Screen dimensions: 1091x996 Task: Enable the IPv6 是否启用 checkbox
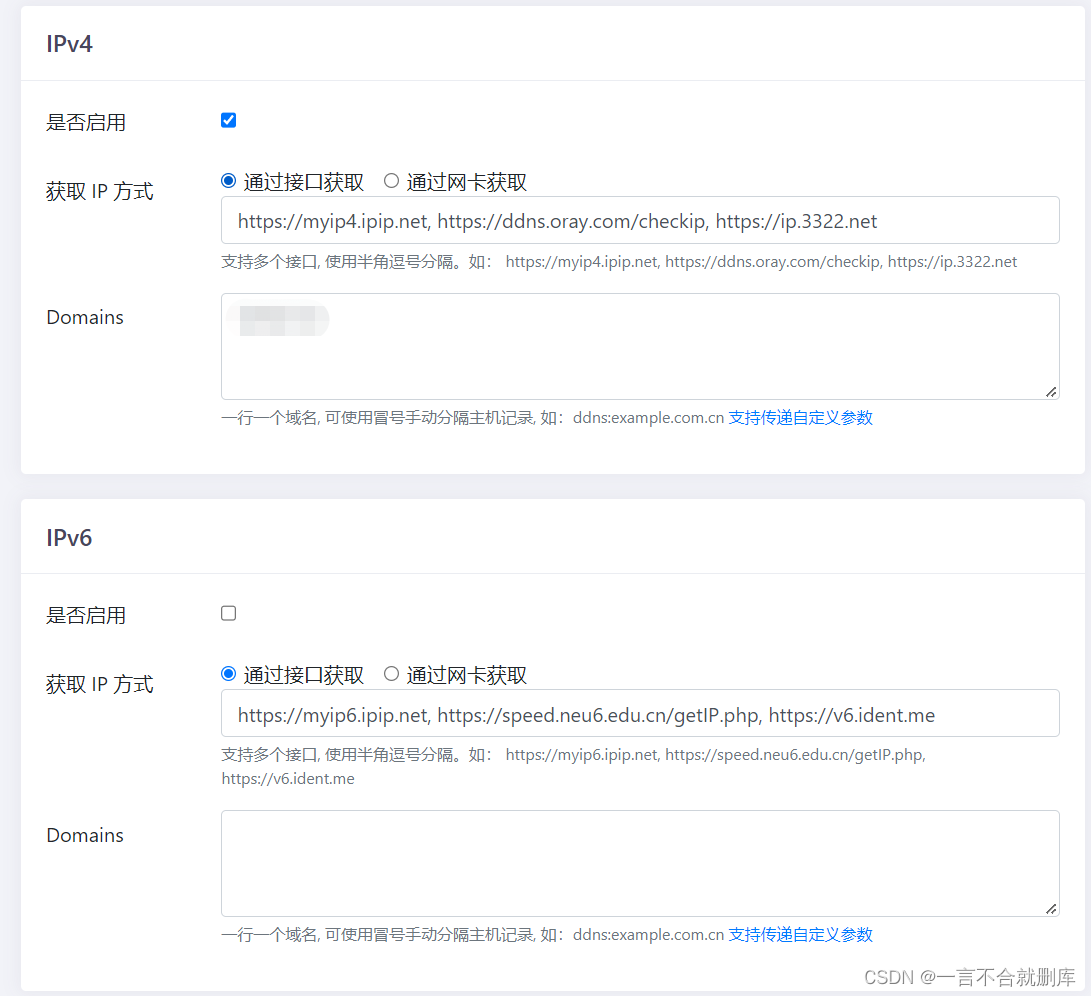228,613
